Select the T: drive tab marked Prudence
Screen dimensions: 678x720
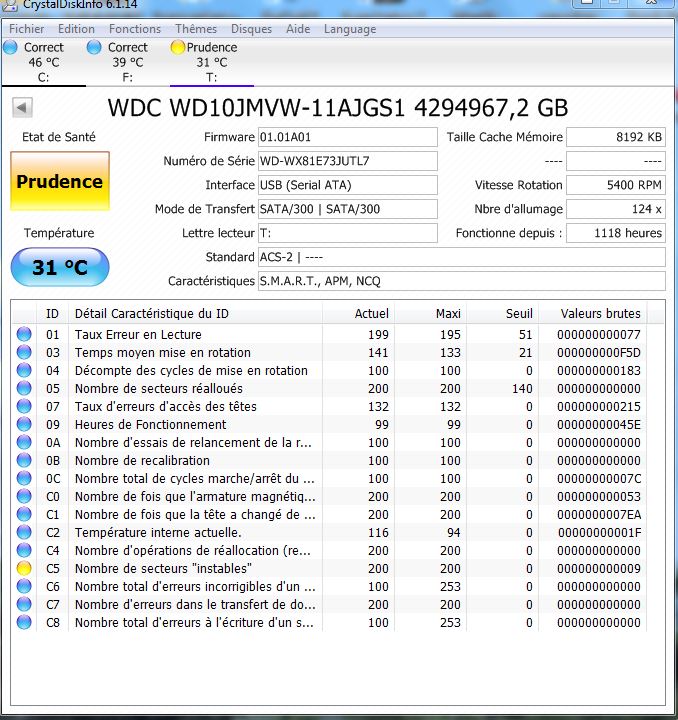[211, 62]
